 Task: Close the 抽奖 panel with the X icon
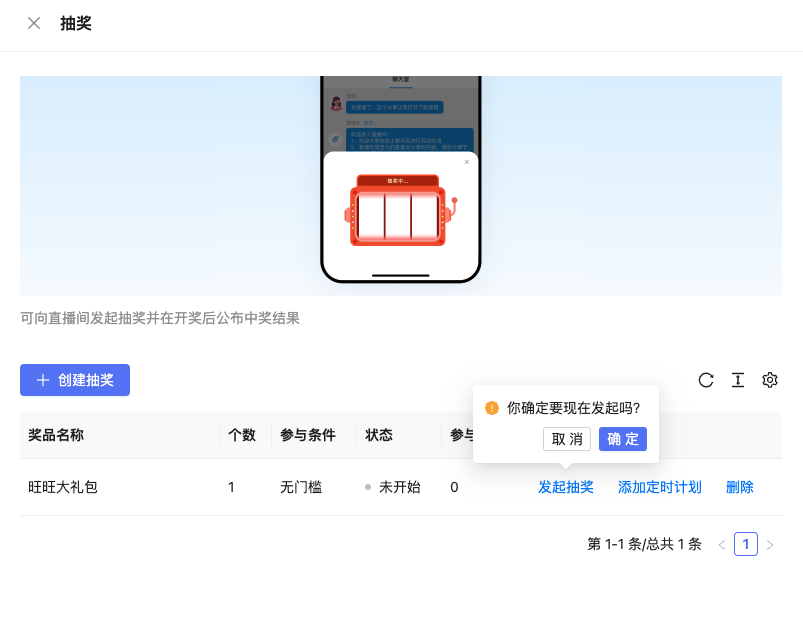pyautogui.click(x=34, y=23)
